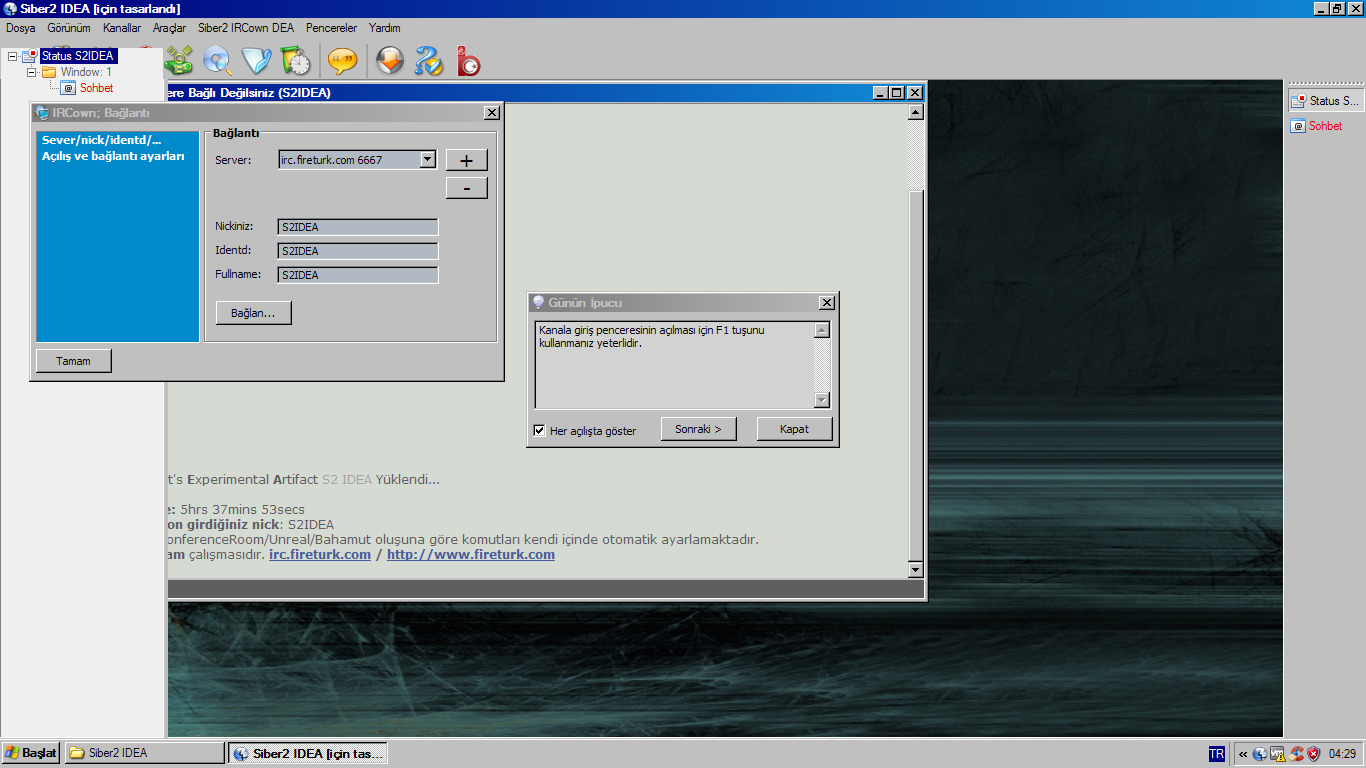Viewport: 1366px width, 768px height.
Task: Click the red Turkish flag toolbar icon
Action: pos(468,62)
